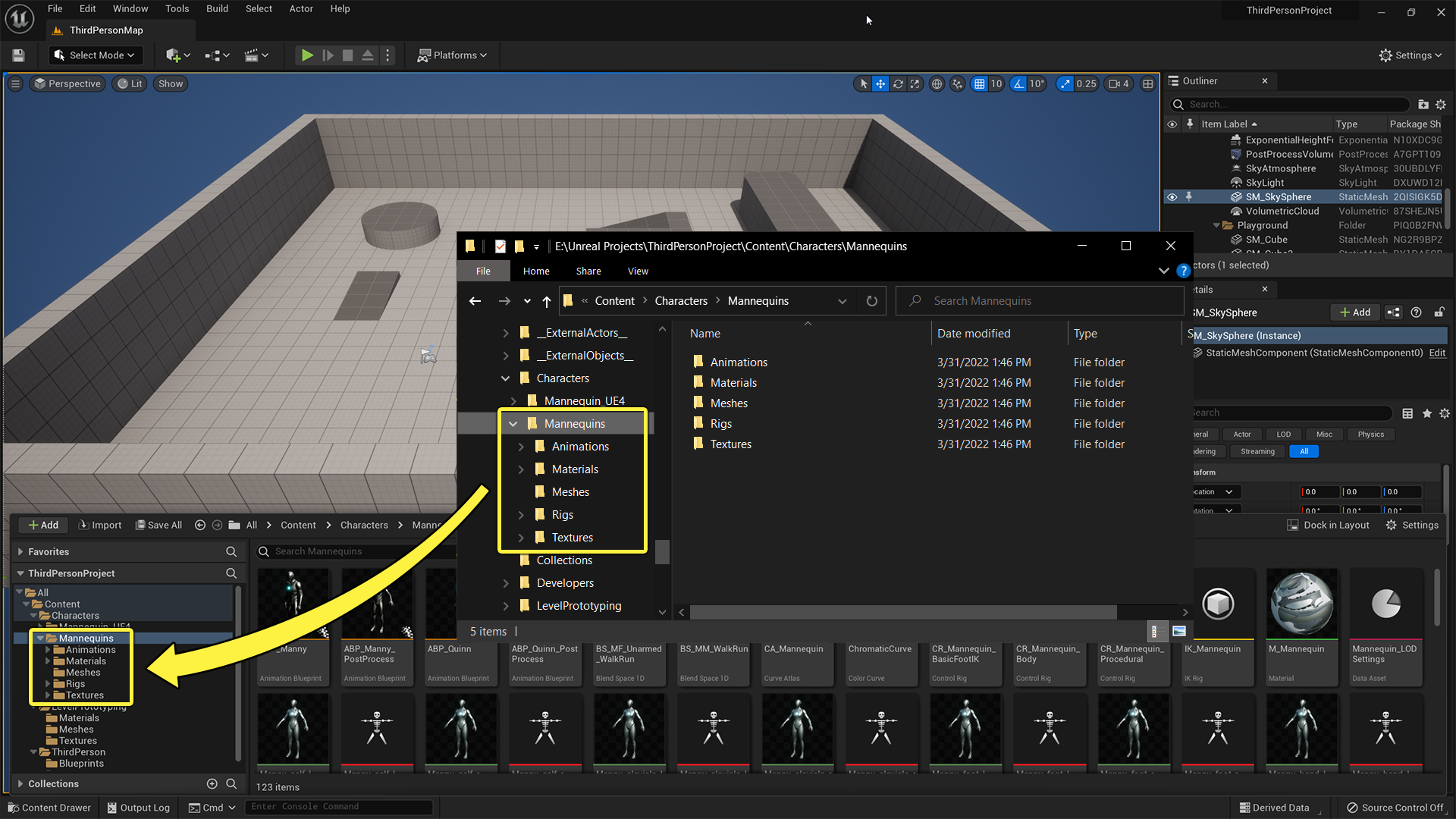Click the green Play button in toolbar
1456x819 pixels.
(306, 55)
